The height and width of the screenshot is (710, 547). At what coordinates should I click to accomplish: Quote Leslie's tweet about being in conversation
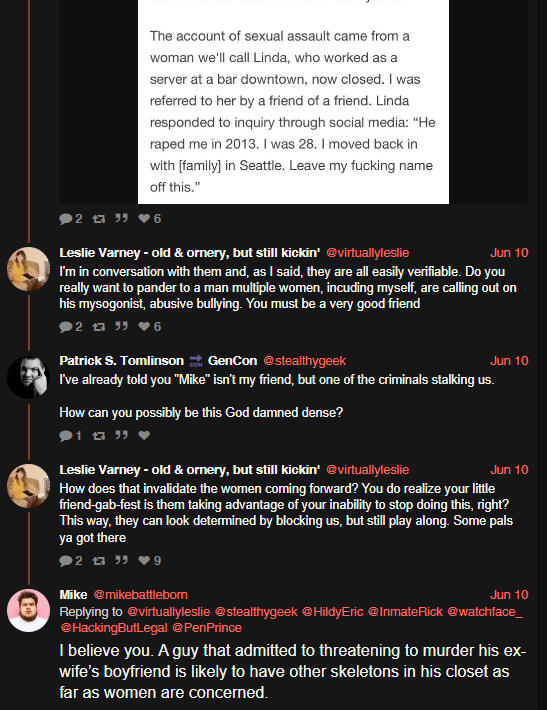[121, 326]
